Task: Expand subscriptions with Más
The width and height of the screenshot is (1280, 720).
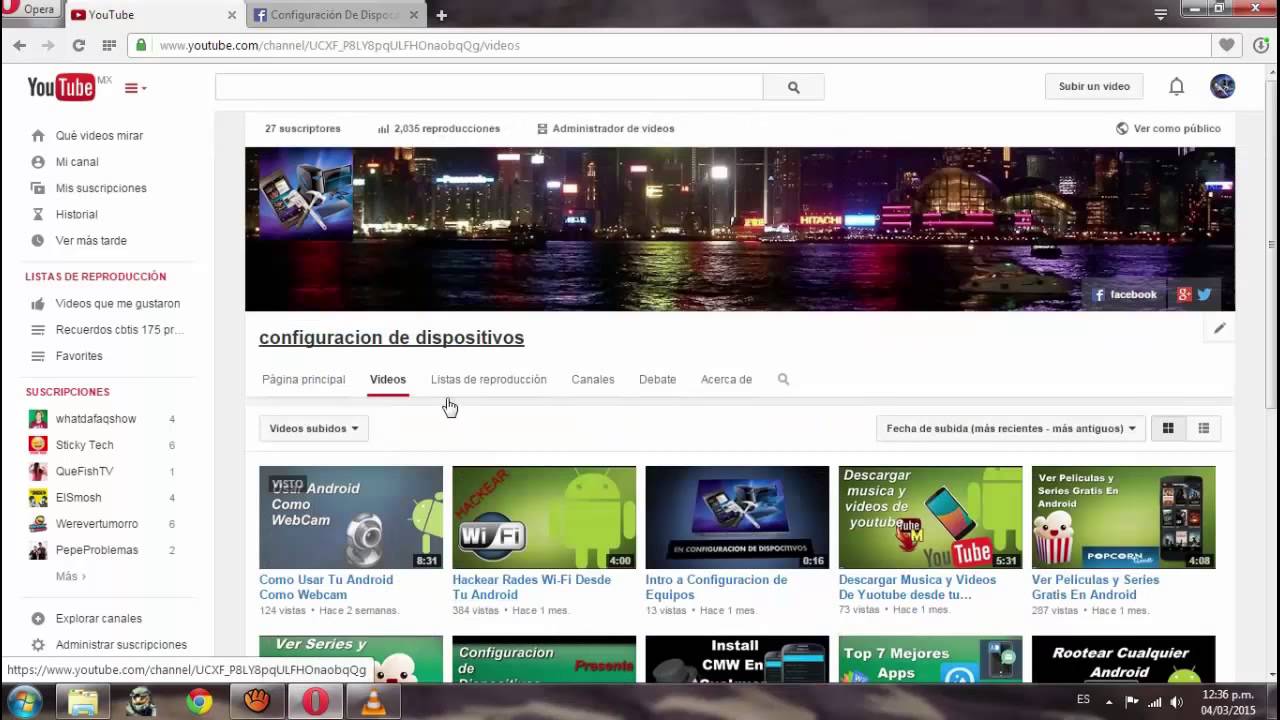Action: 70,576
